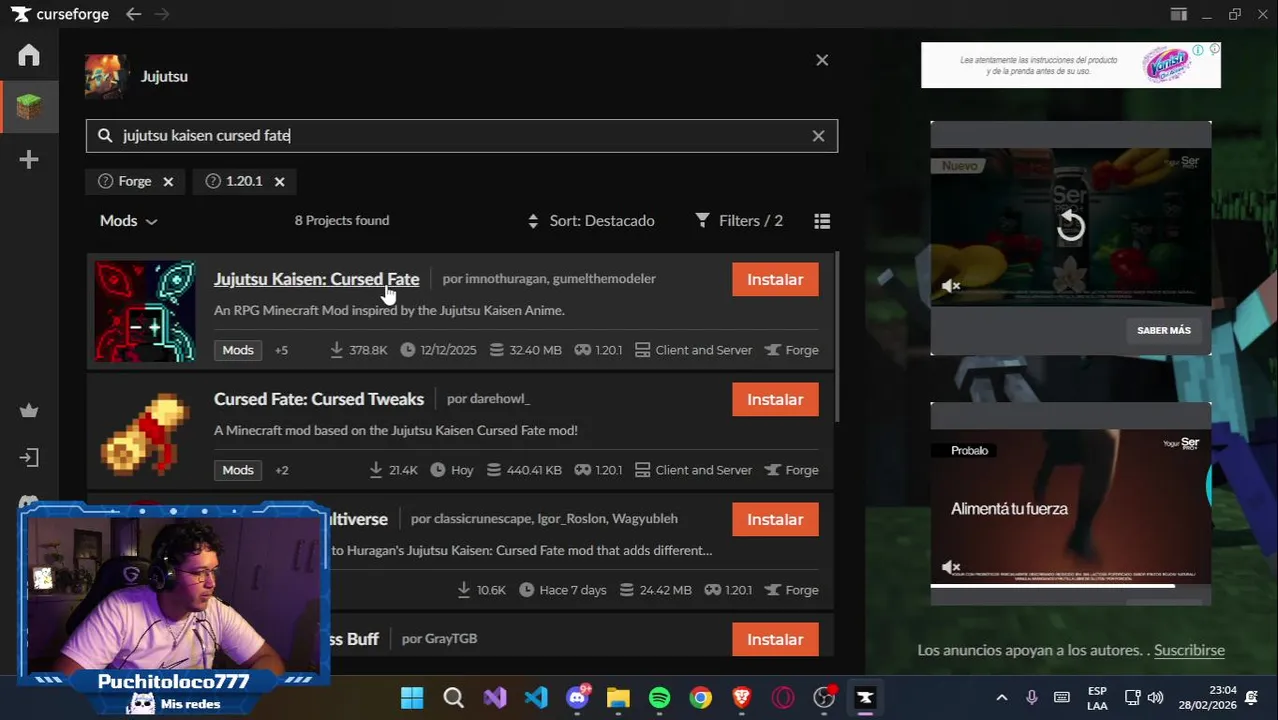This screenshot has width=1278, height=720.
Task: Go back with the left arrow
Action: point(134,14)
